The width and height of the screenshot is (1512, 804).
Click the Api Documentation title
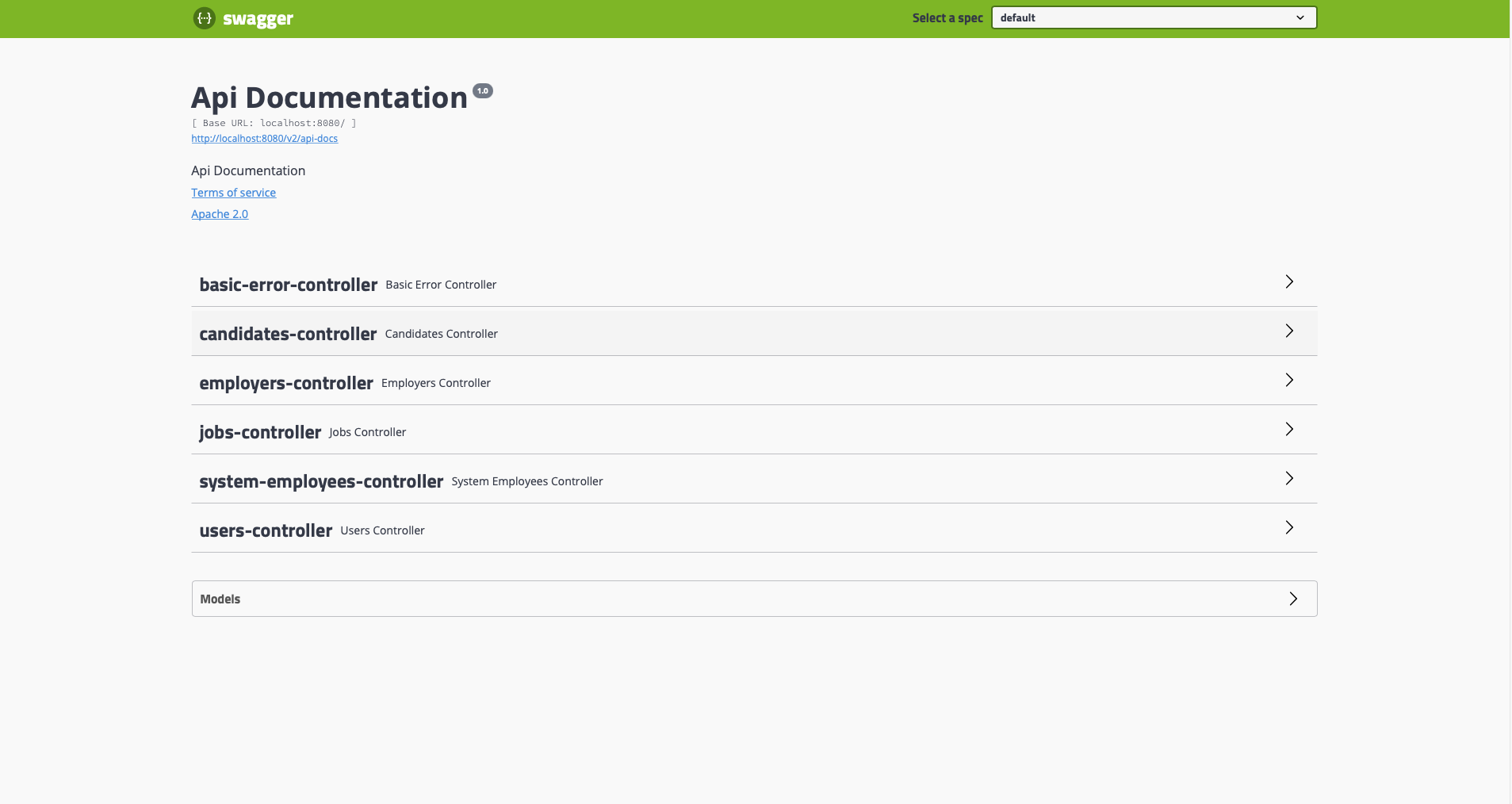tap(329, 97)
